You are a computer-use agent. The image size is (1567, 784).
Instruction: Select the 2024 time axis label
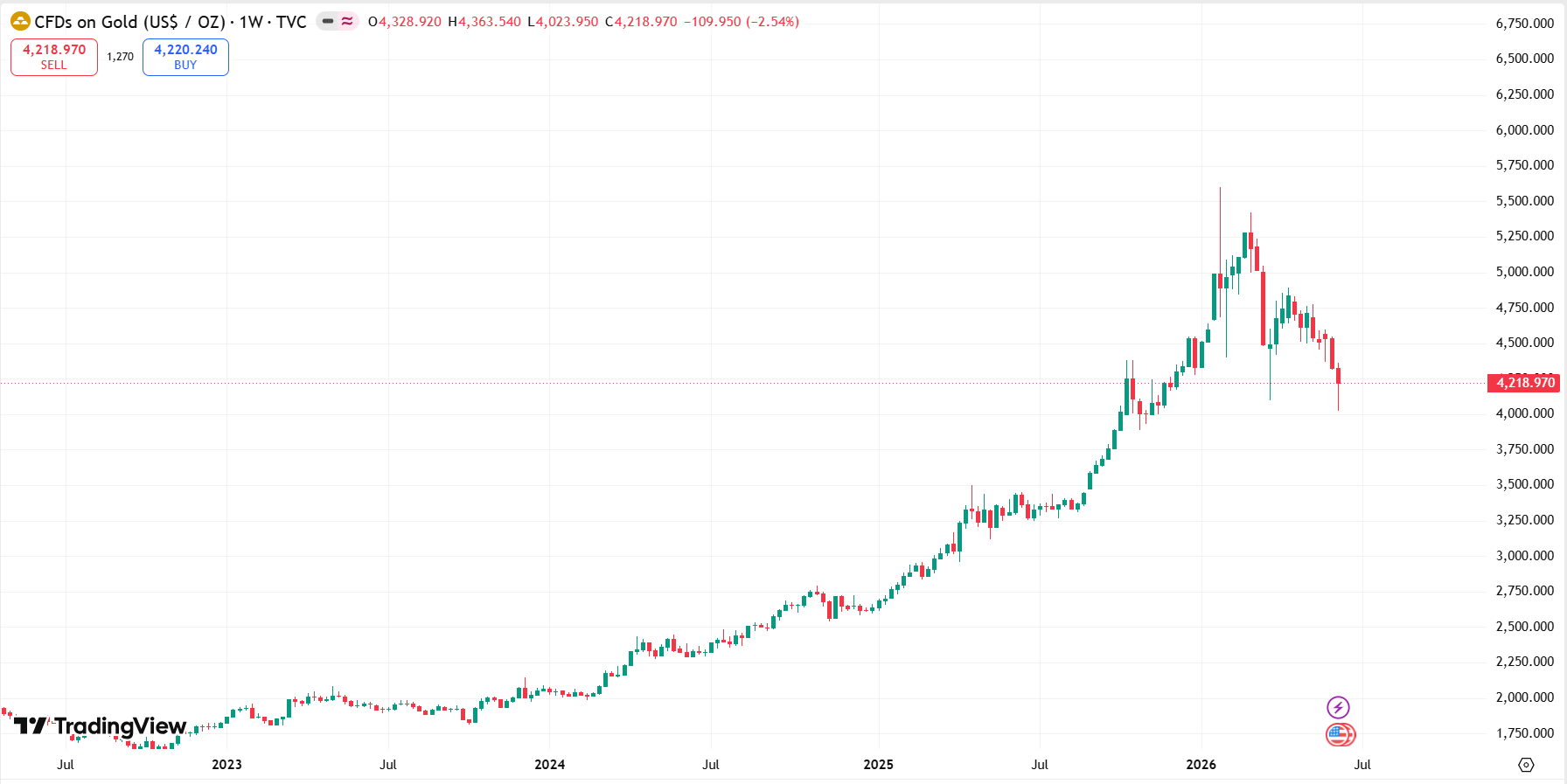549,764
